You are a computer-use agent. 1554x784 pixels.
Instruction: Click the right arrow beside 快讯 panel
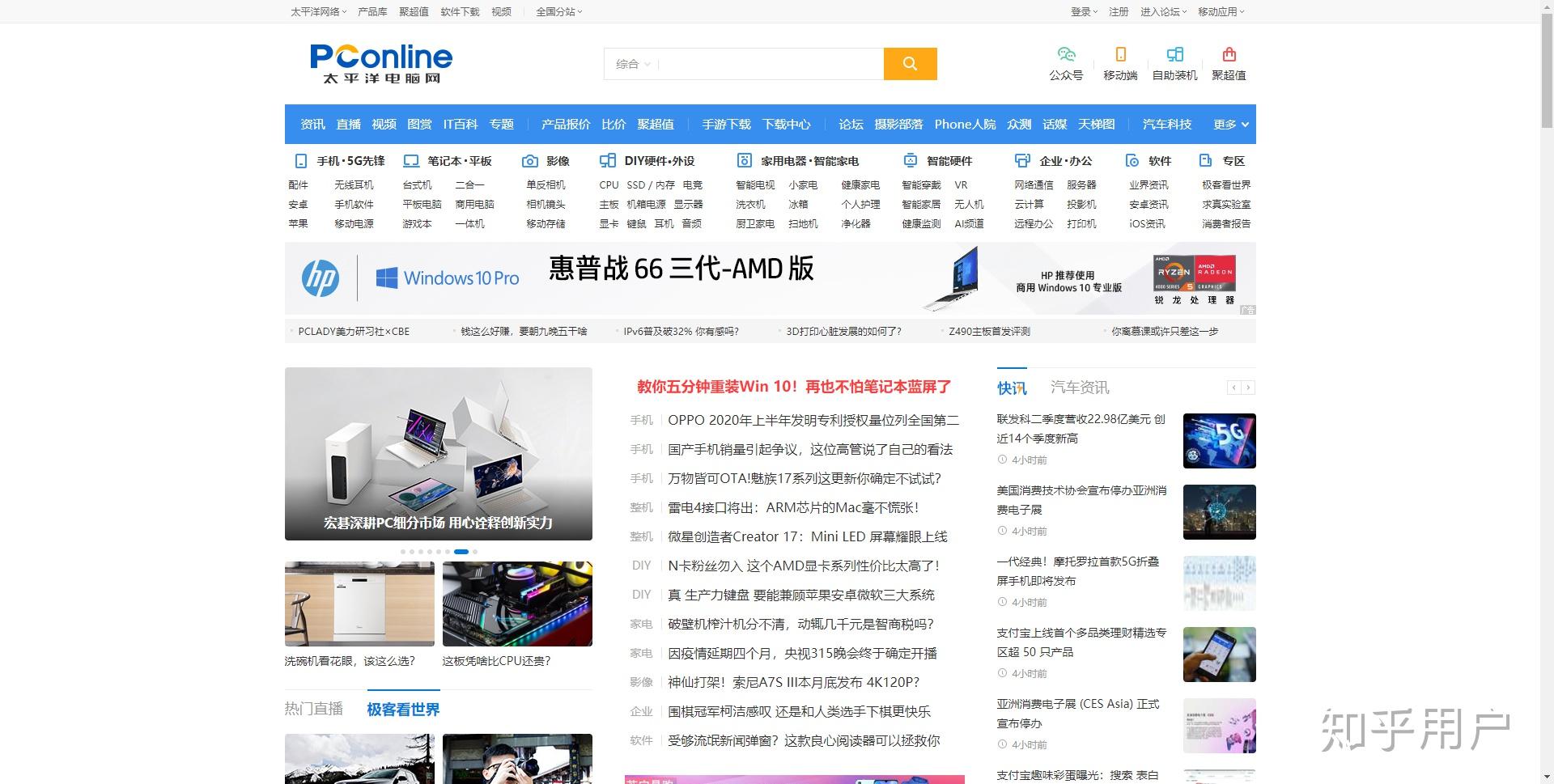pos(1249,388)
